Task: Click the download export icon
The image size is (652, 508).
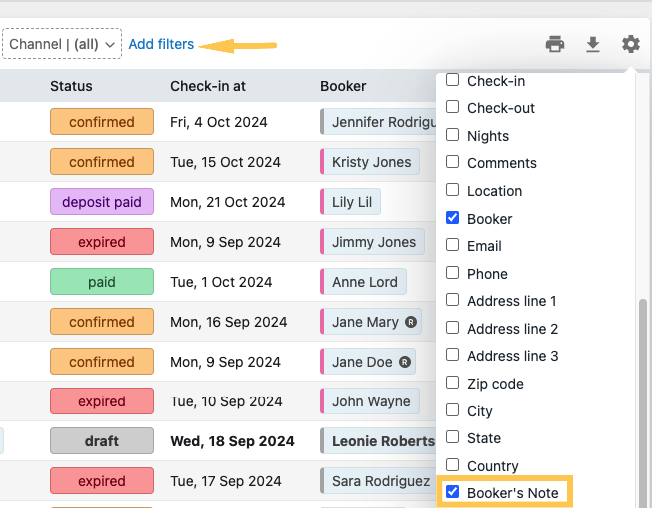Action: (593, 44)
